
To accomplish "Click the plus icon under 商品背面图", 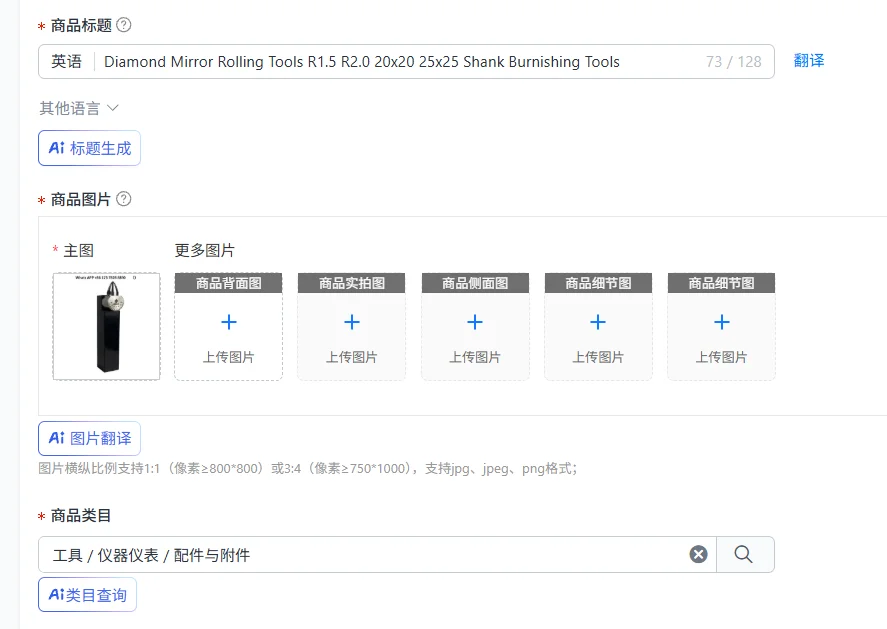I will (229, 322).
